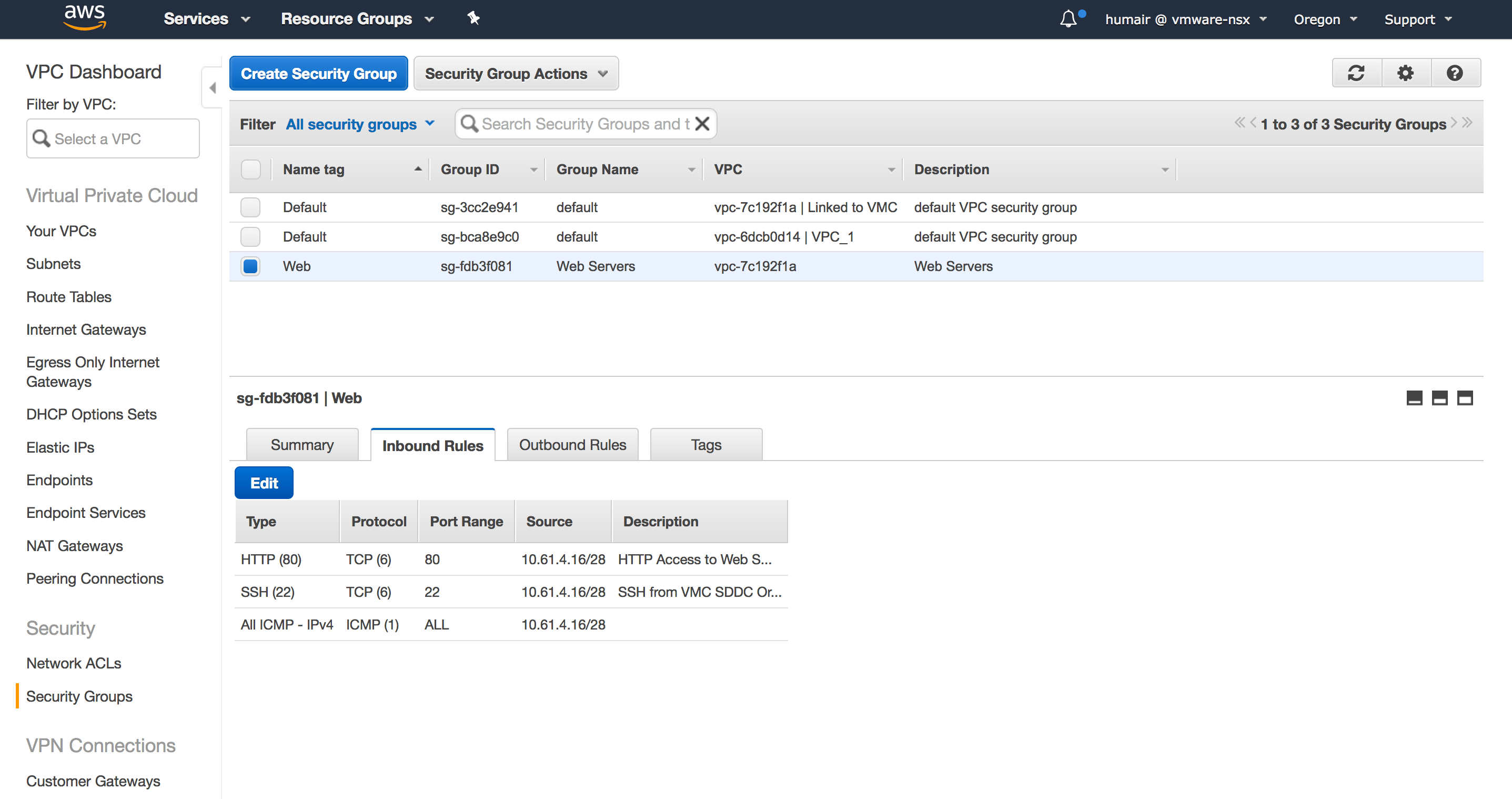Click Create Security Group button
The height and width of the screenshot is (799, 1512).
coord(318,73)
